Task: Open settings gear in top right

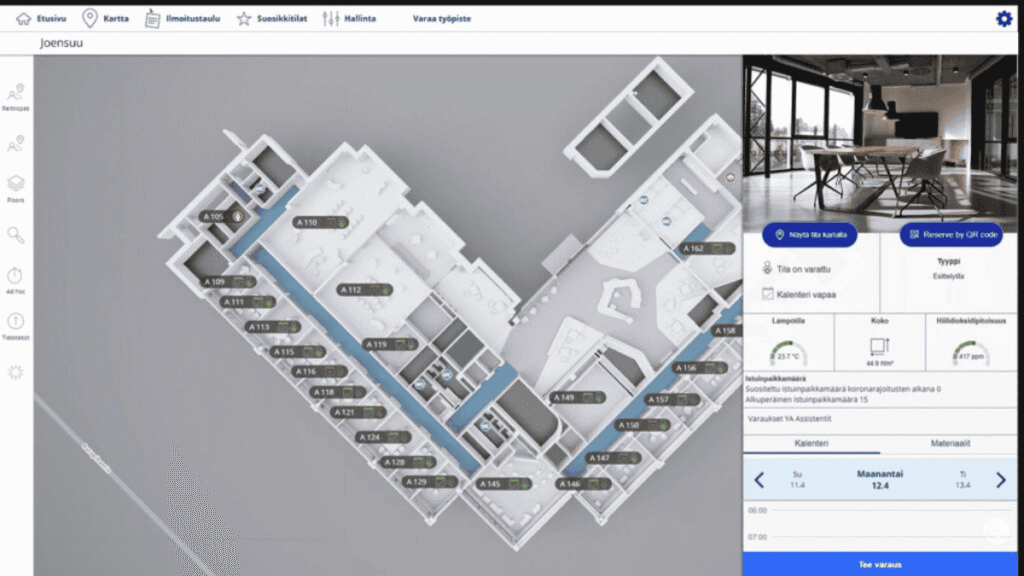Action: click(x=1004, y=18)
